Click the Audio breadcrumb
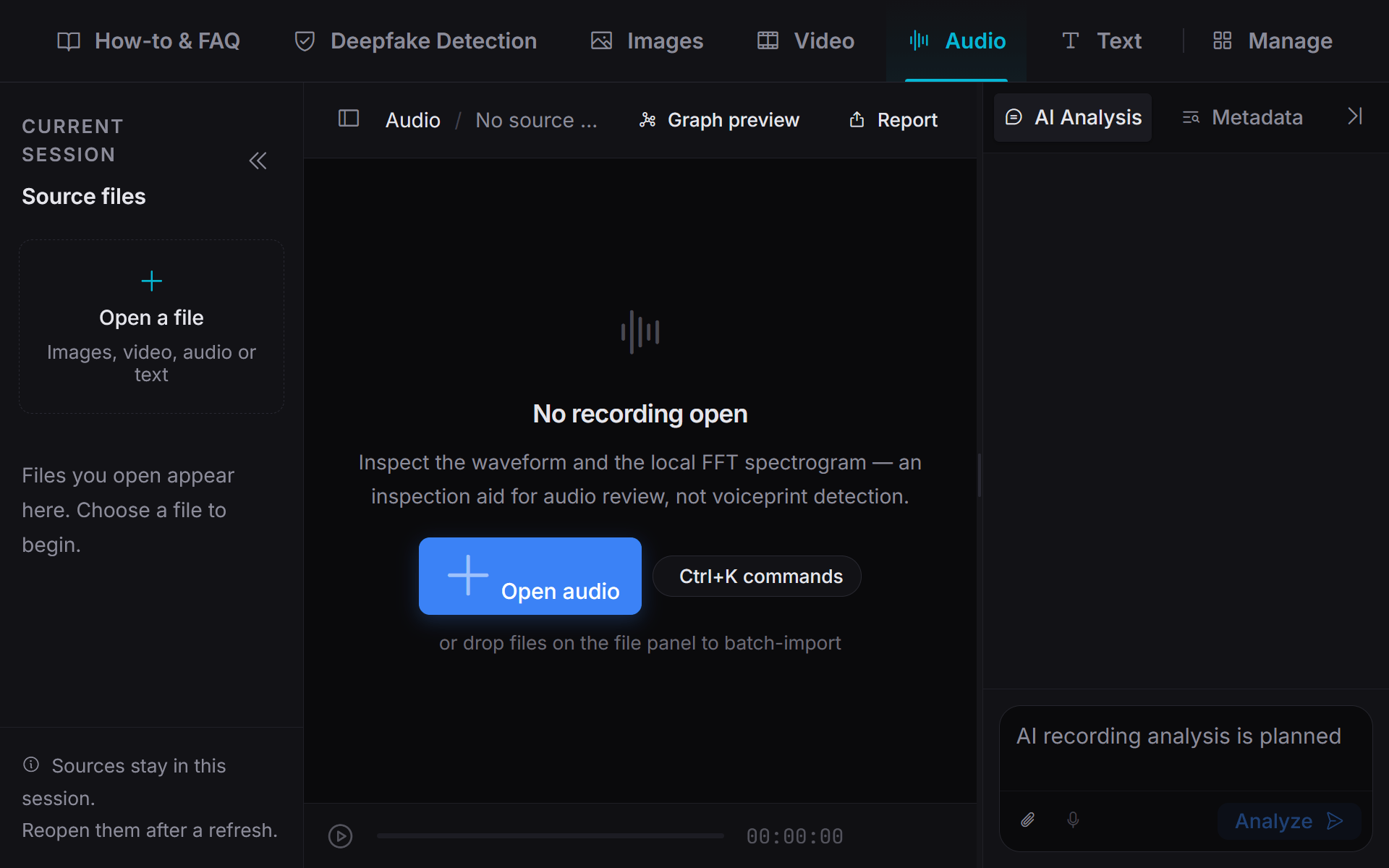Viewport: 1389px width, 868px height. tap(412, 120)
